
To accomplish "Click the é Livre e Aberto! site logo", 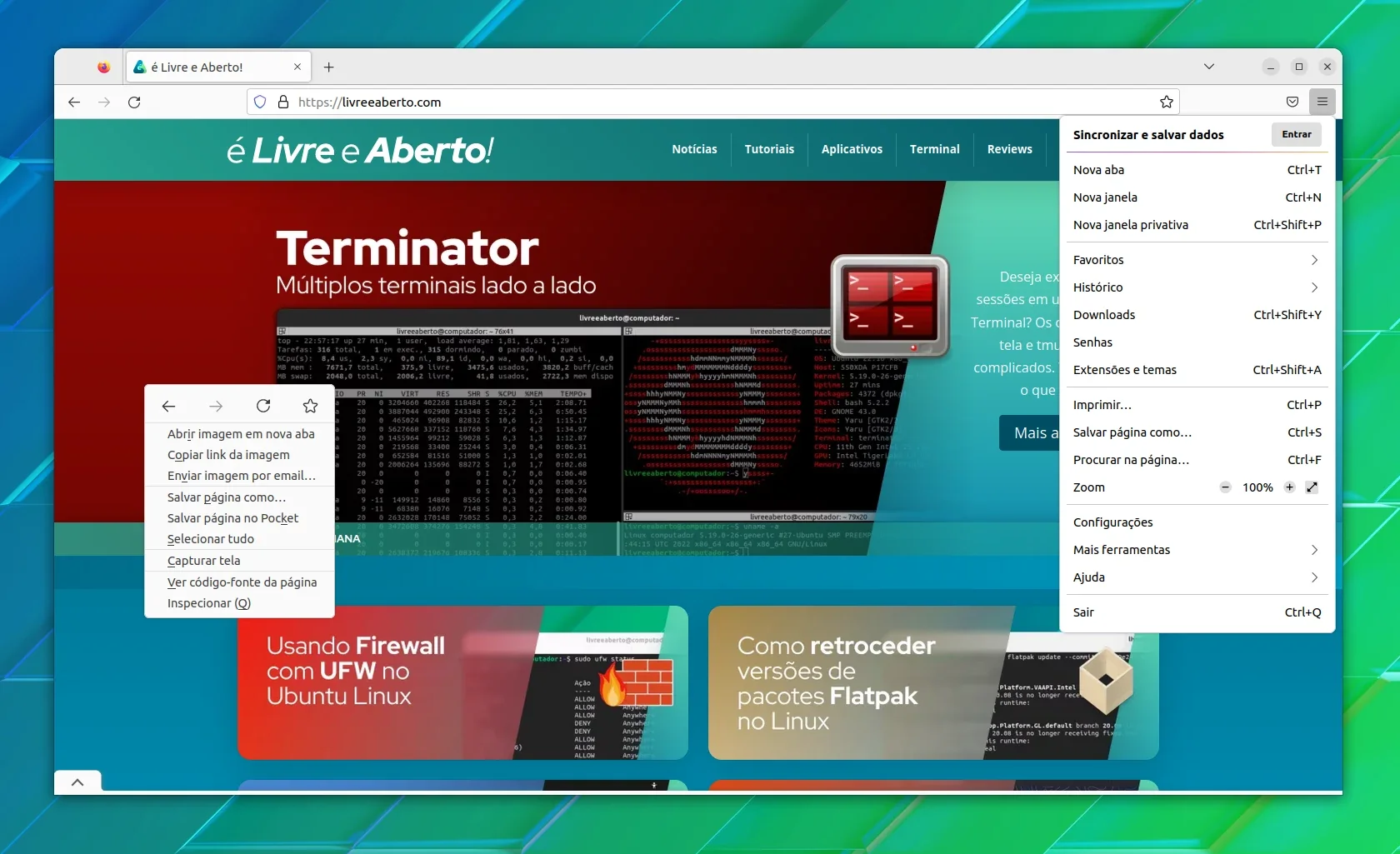I will [360, 150].
